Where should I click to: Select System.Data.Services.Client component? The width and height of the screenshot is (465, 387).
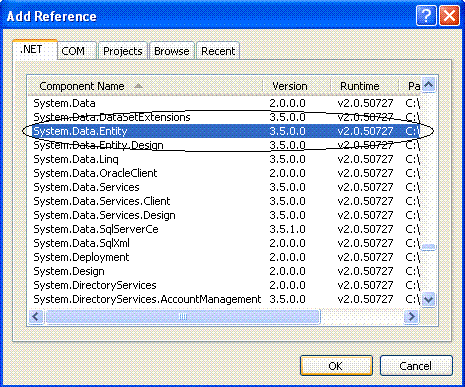[x=224, y=201]
